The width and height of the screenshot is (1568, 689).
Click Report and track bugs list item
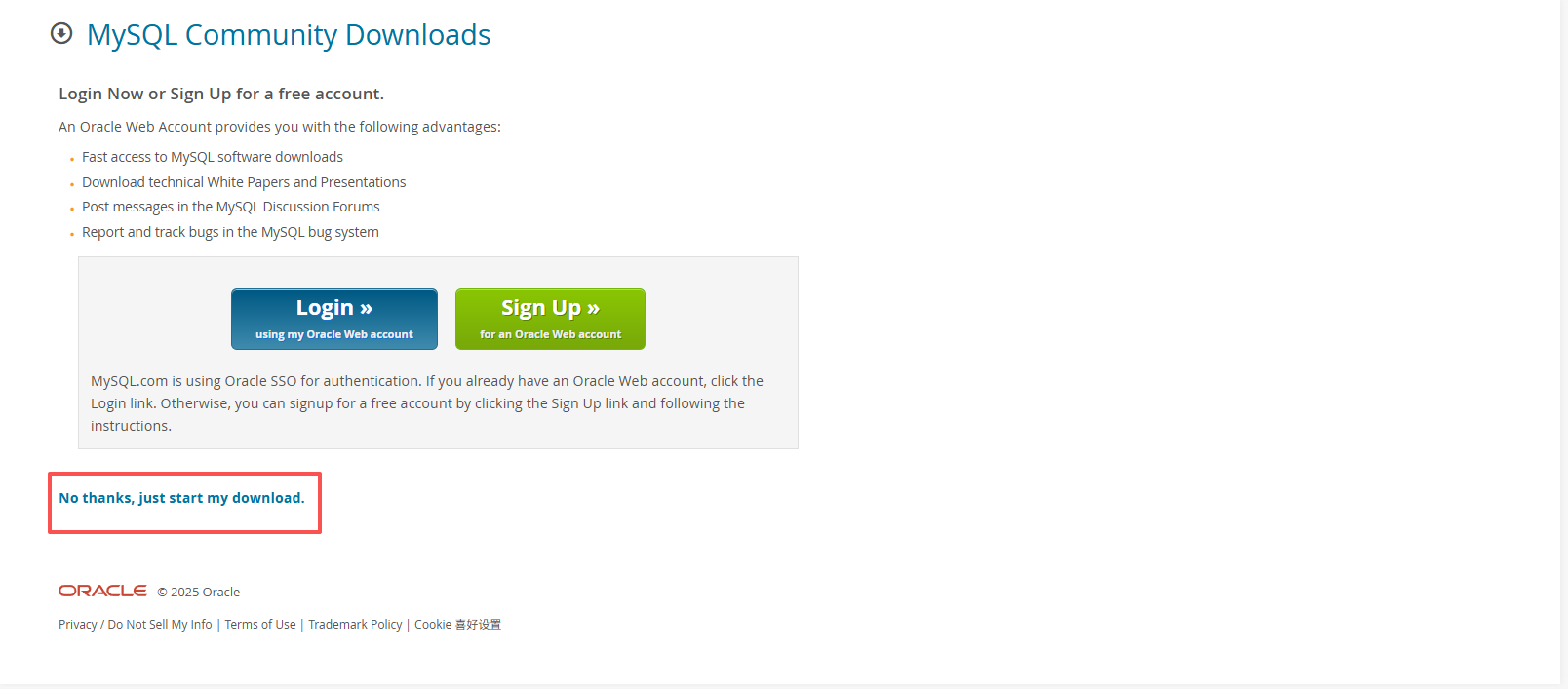pyautogui.click(x=230, y=232)
